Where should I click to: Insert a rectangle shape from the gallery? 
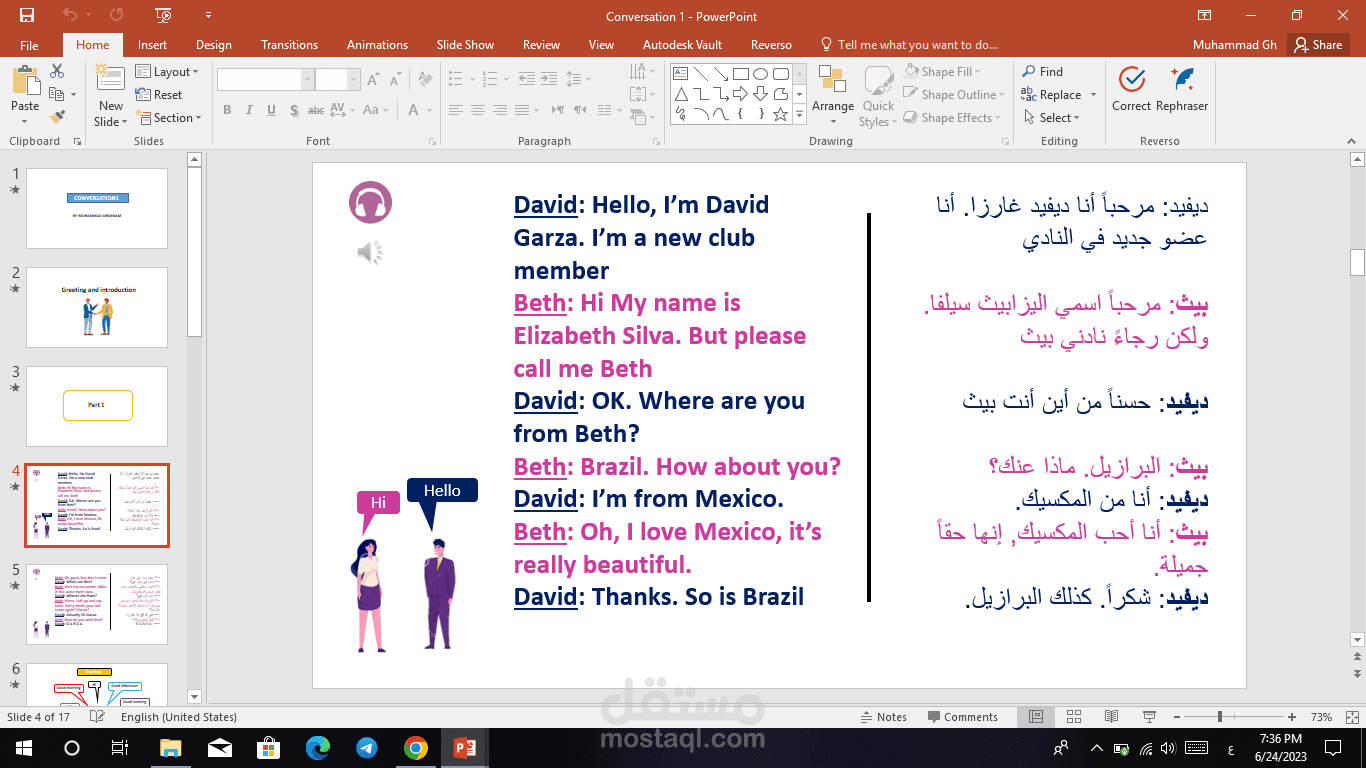(741, 74)
